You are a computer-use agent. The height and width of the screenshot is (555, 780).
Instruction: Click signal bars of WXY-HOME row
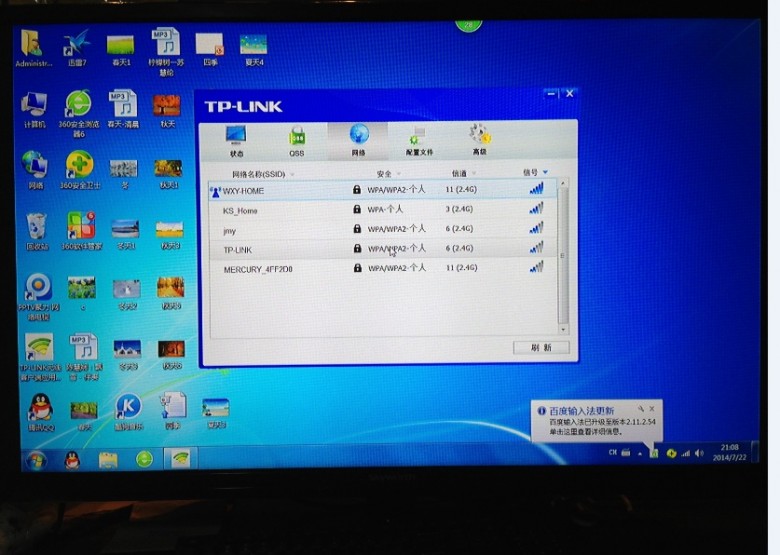536,188
